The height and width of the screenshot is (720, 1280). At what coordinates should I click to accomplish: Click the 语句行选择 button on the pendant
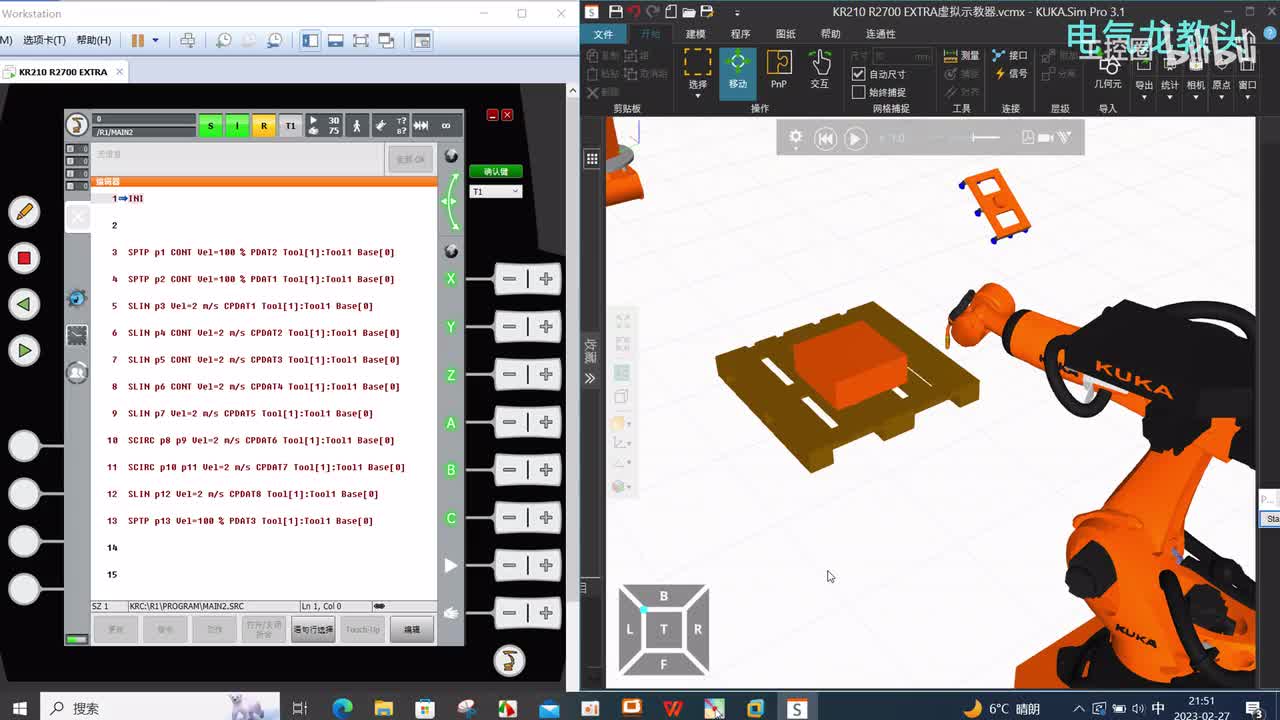coord(313,629)
